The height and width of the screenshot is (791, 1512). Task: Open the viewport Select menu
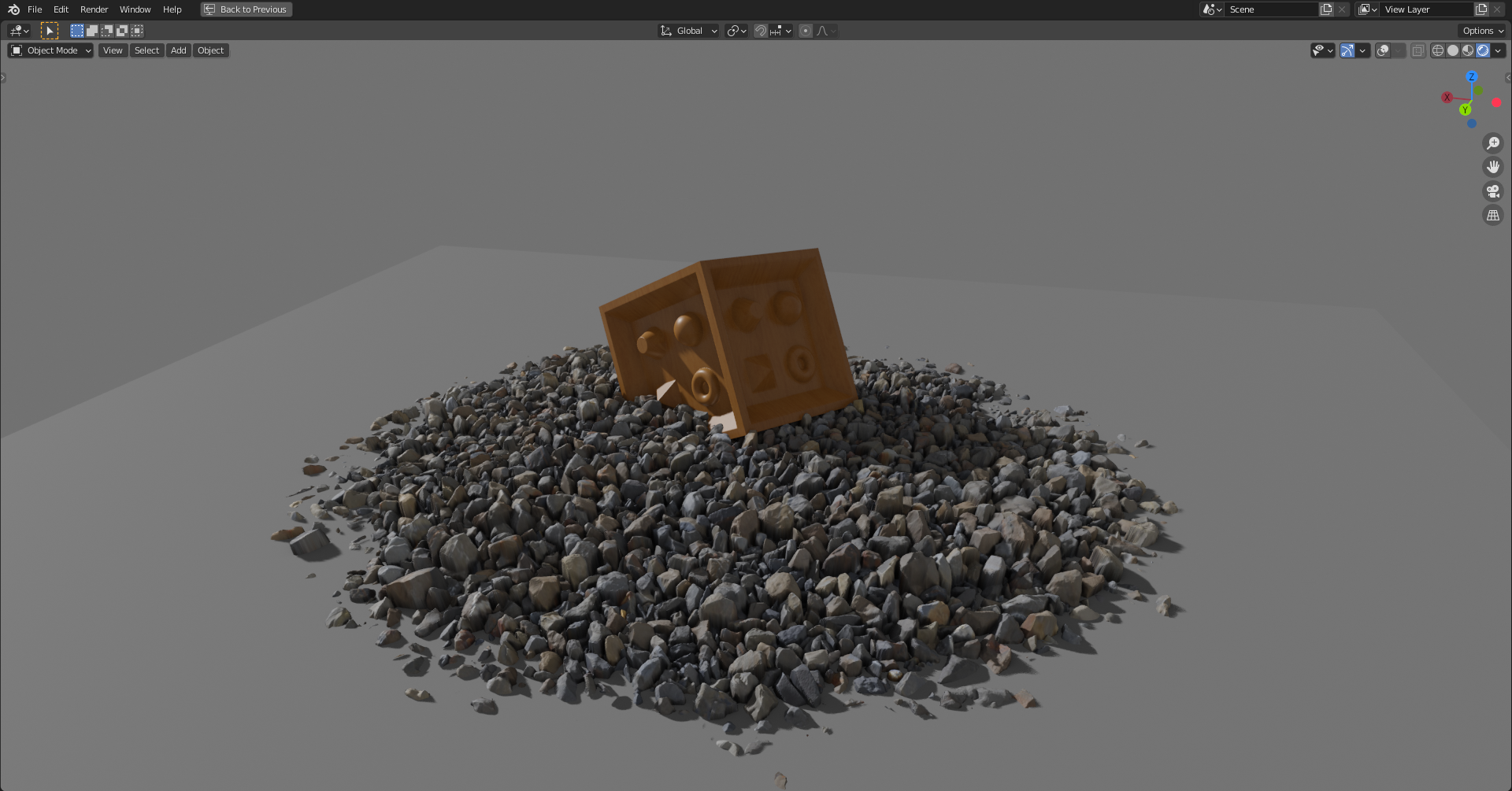[x=146, y=50]
